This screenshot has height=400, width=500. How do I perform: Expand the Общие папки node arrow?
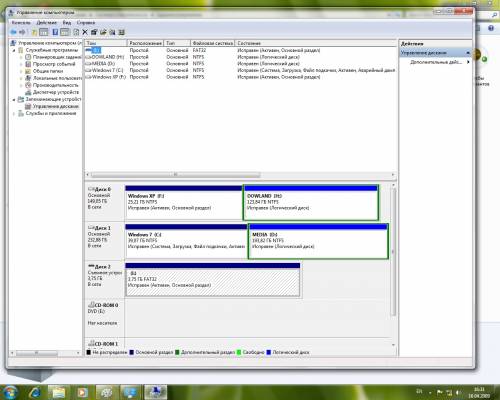point(21,71)
